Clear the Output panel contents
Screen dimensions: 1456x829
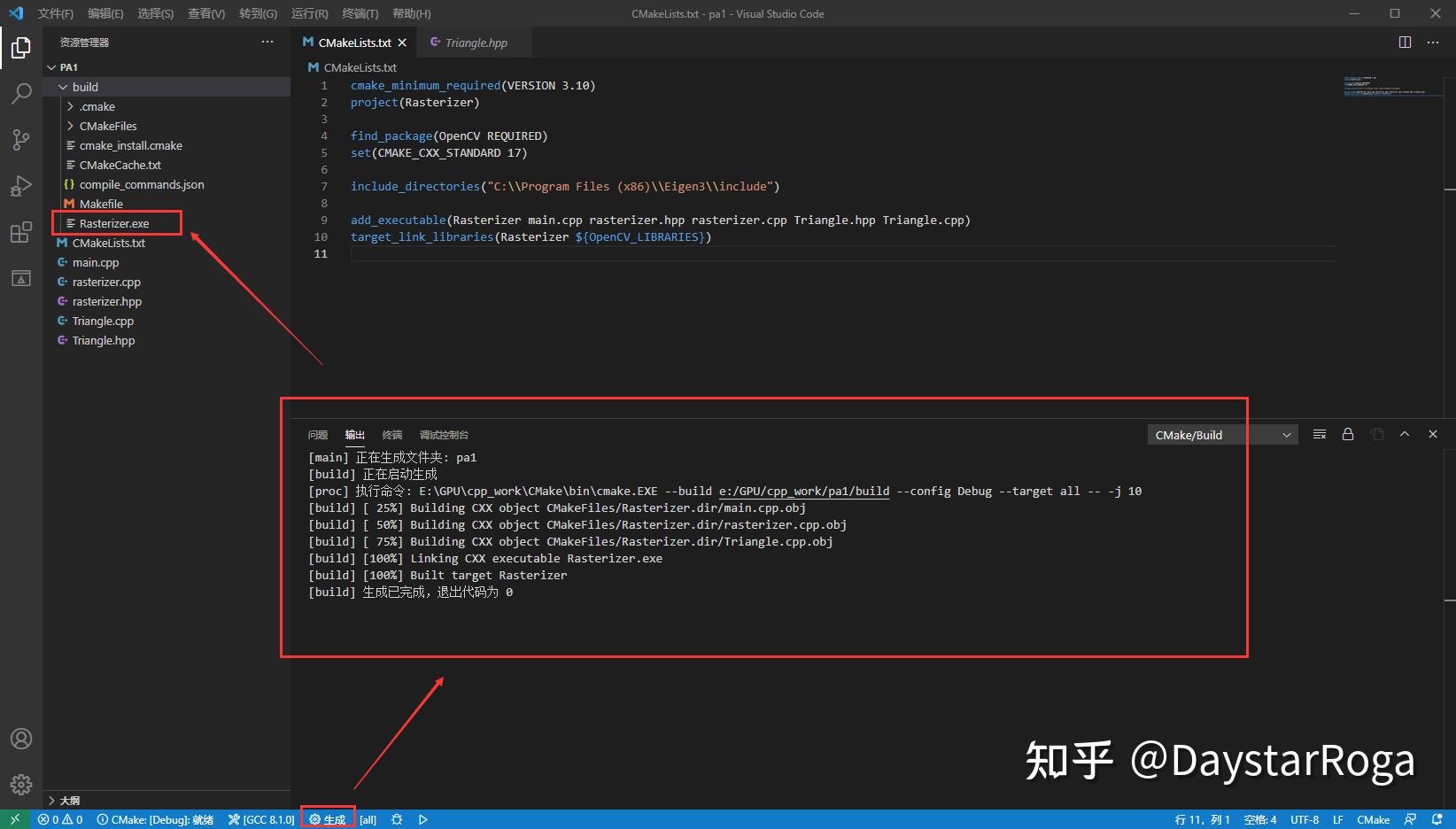[x=1319, y=434]
